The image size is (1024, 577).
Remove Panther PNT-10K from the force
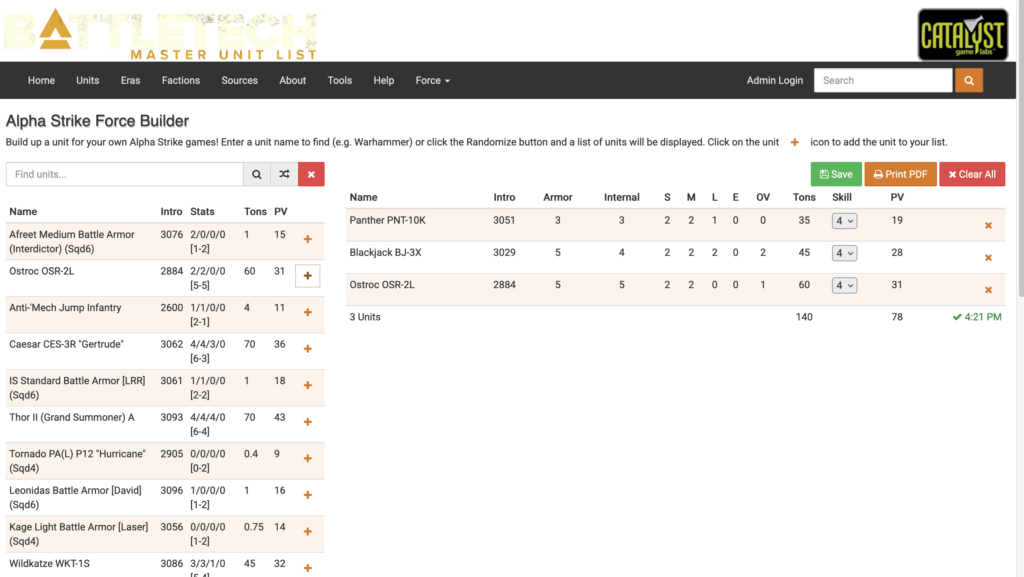(x=988, y=226)
